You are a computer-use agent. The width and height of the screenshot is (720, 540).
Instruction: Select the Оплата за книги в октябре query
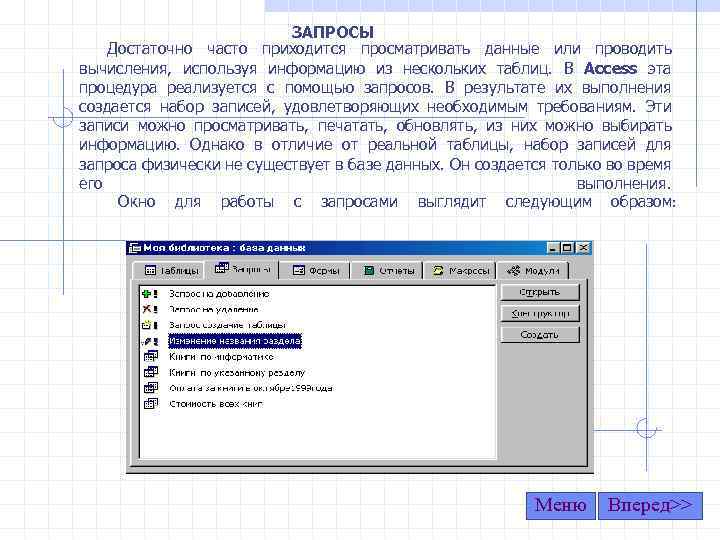251,388
